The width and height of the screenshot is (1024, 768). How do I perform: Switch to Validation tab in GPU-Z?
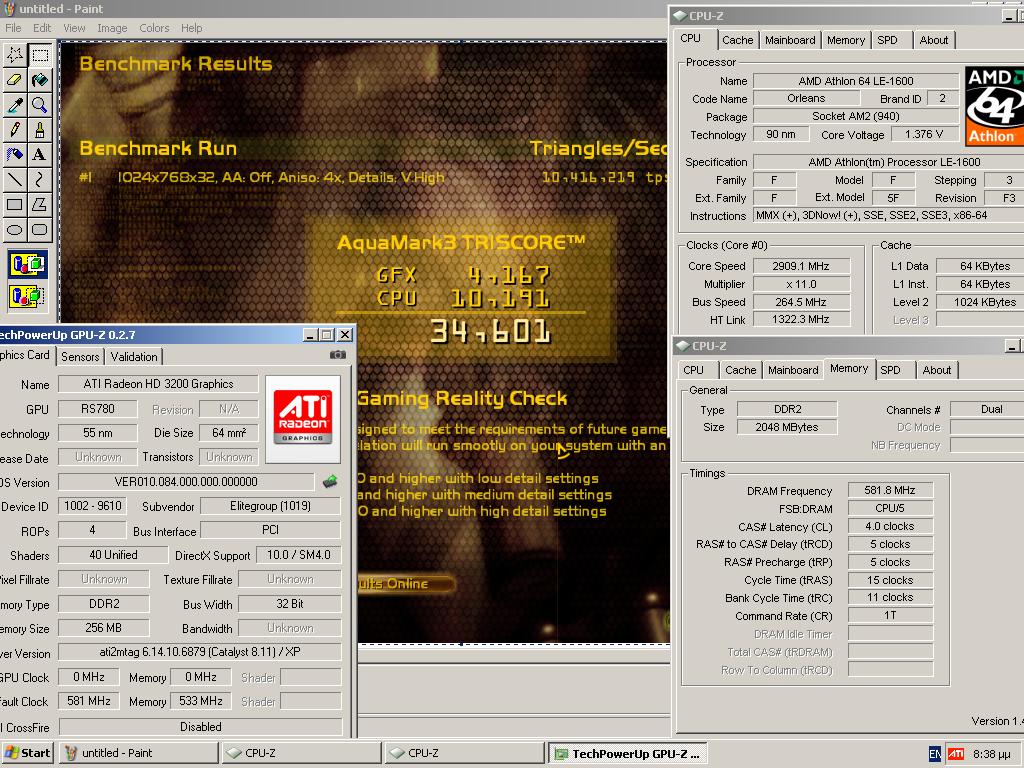134,357
